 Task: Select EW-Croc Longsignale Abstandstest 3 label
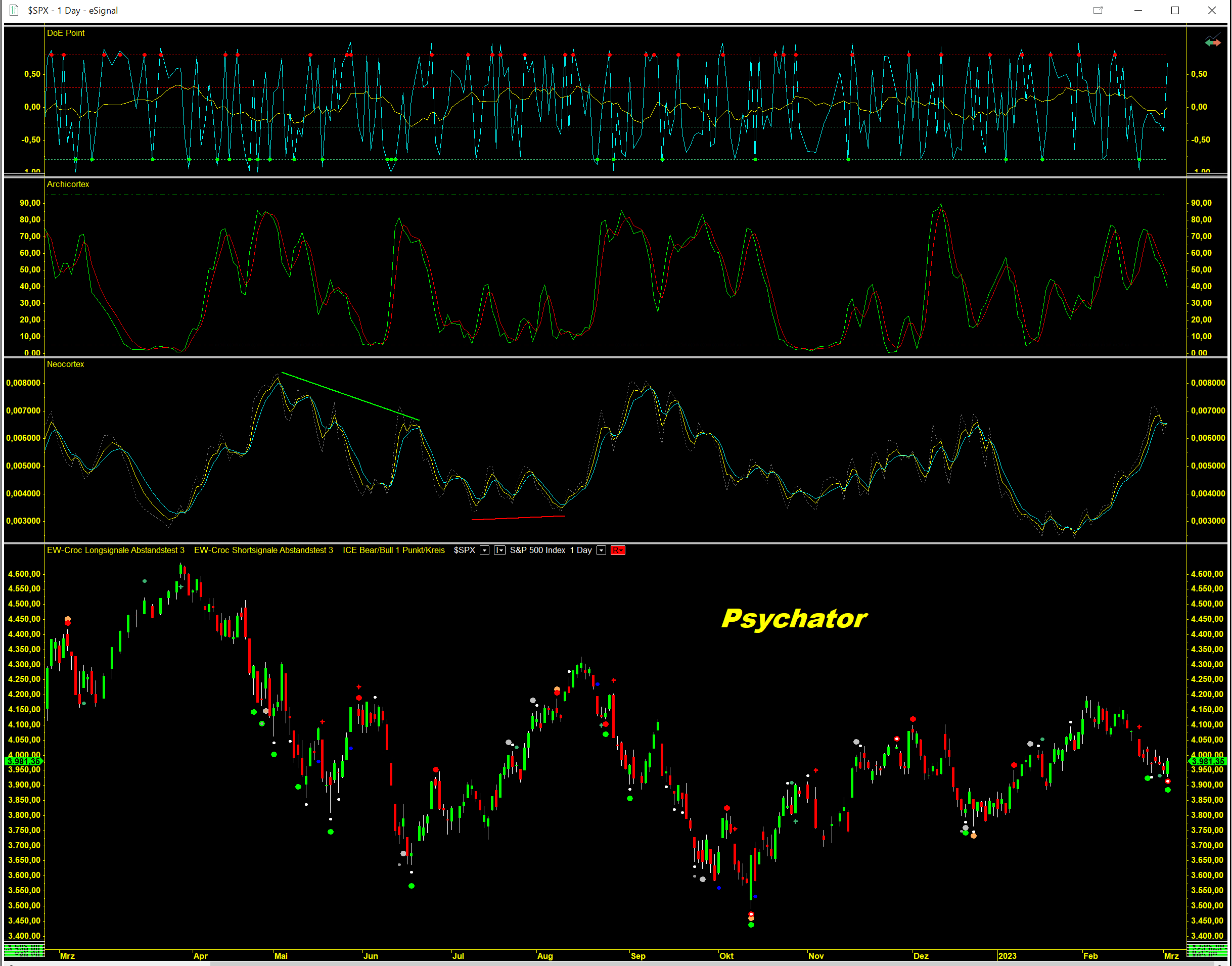tap(115, 550)
